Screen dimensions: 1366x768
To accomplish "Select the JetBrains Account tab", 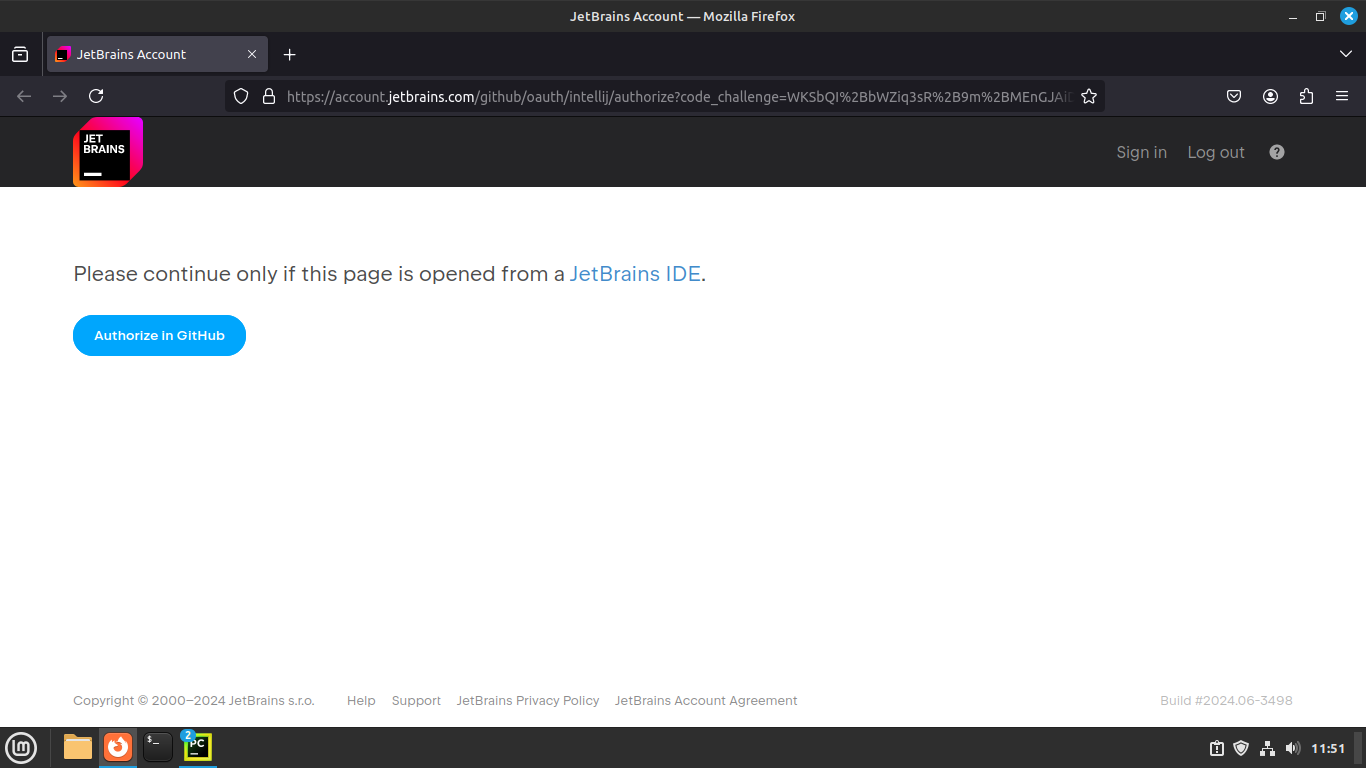I will pos(157,54).
